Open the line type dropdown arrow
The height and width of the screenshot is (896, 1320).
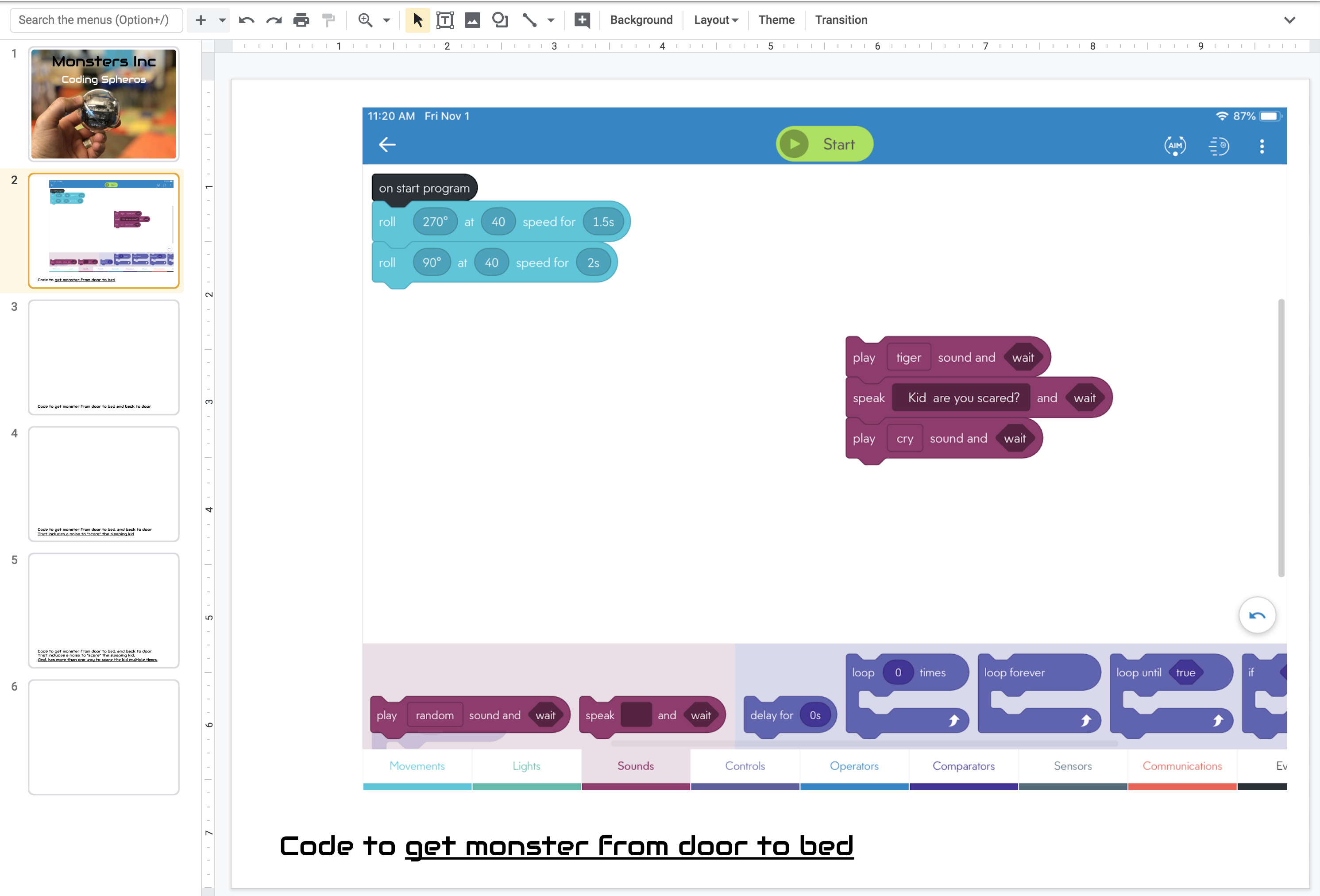click(x=550, y=20)
